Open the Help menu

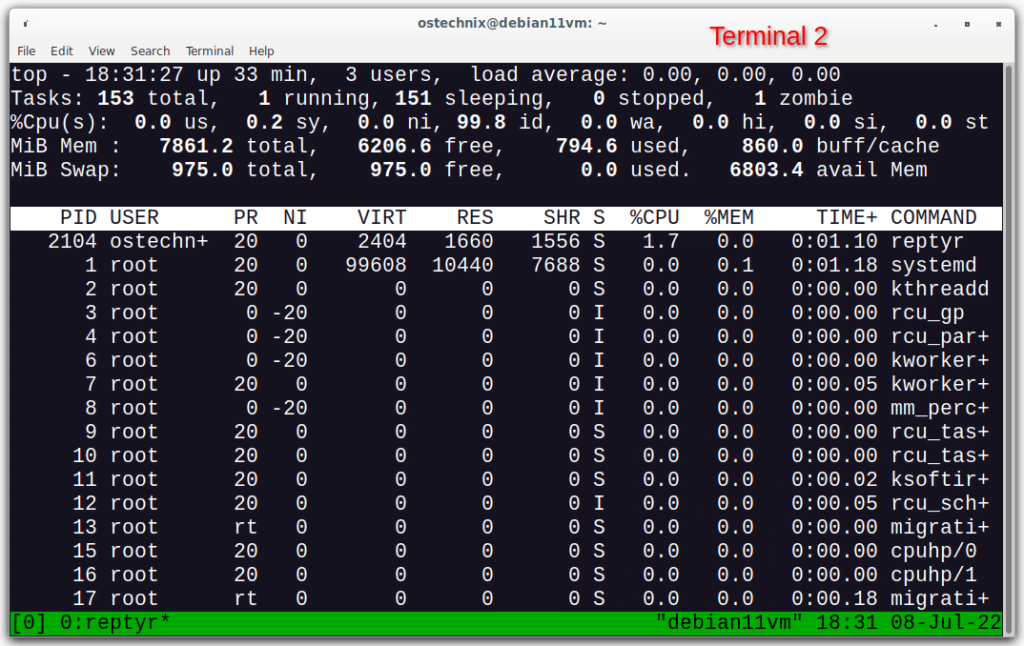[x=261, y=51]
